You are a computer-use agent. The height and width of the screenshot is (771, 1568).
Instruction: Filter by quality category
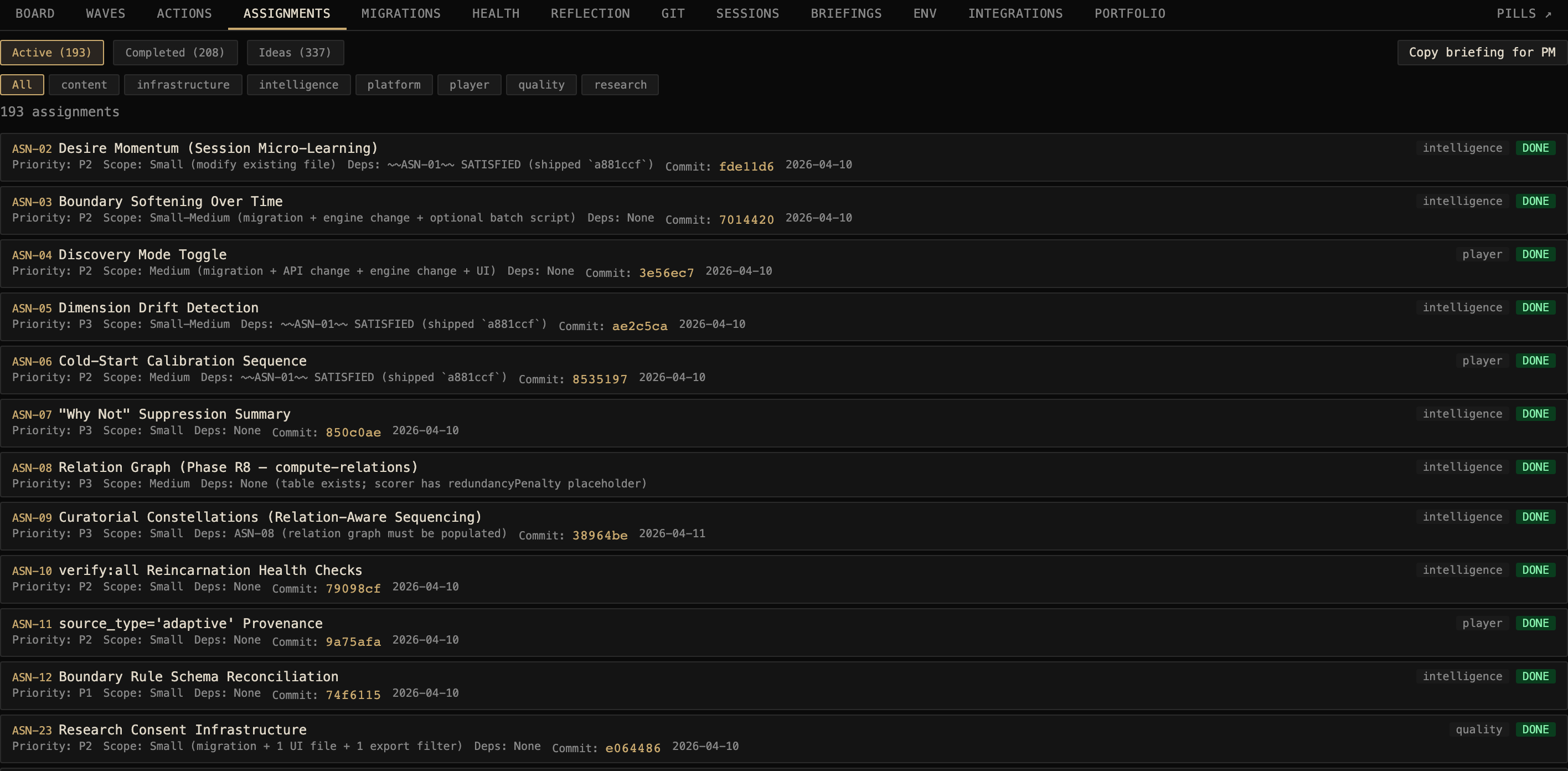click(541, 85)
